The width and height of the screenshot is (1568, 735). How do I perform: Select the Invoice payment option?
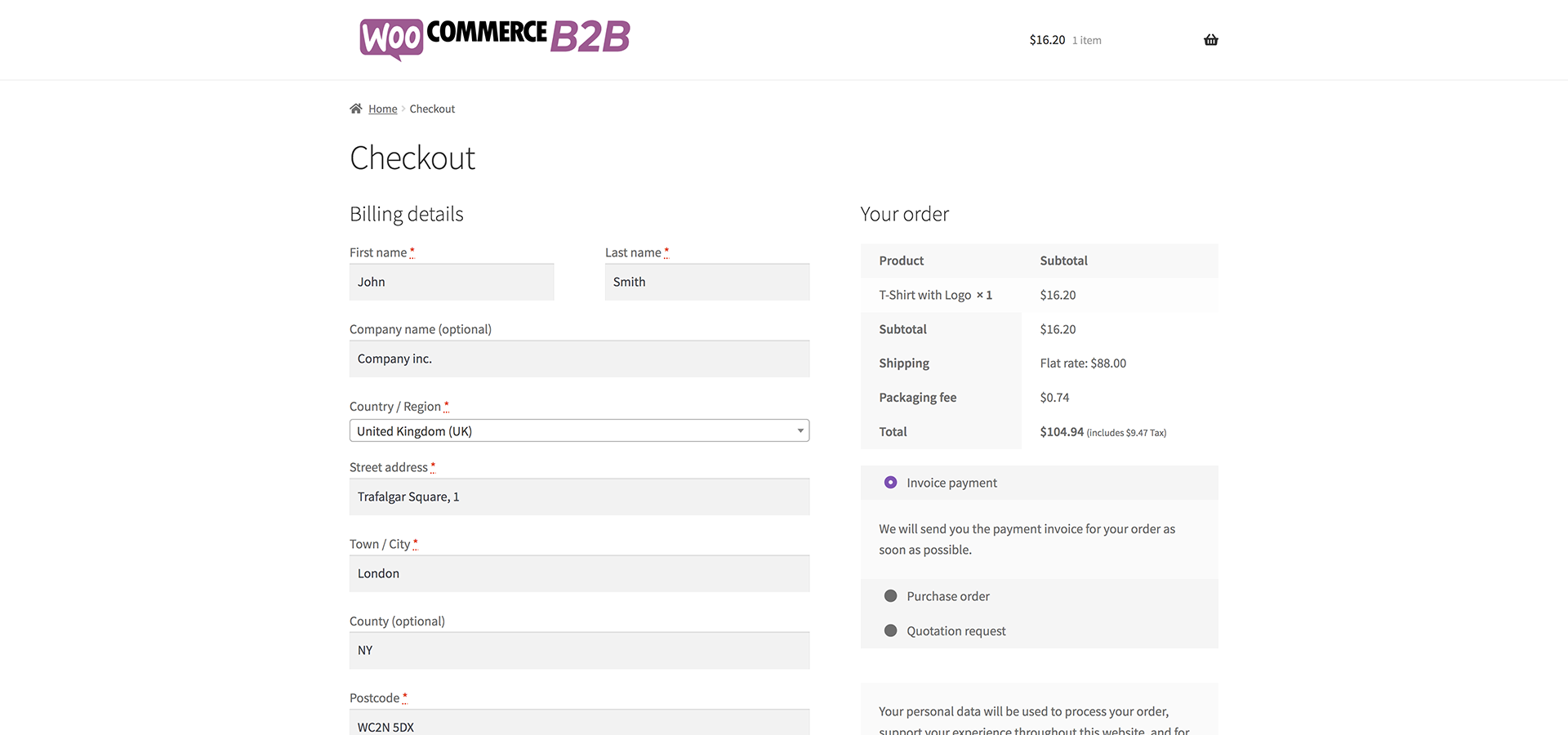click(x=890, y=483)
